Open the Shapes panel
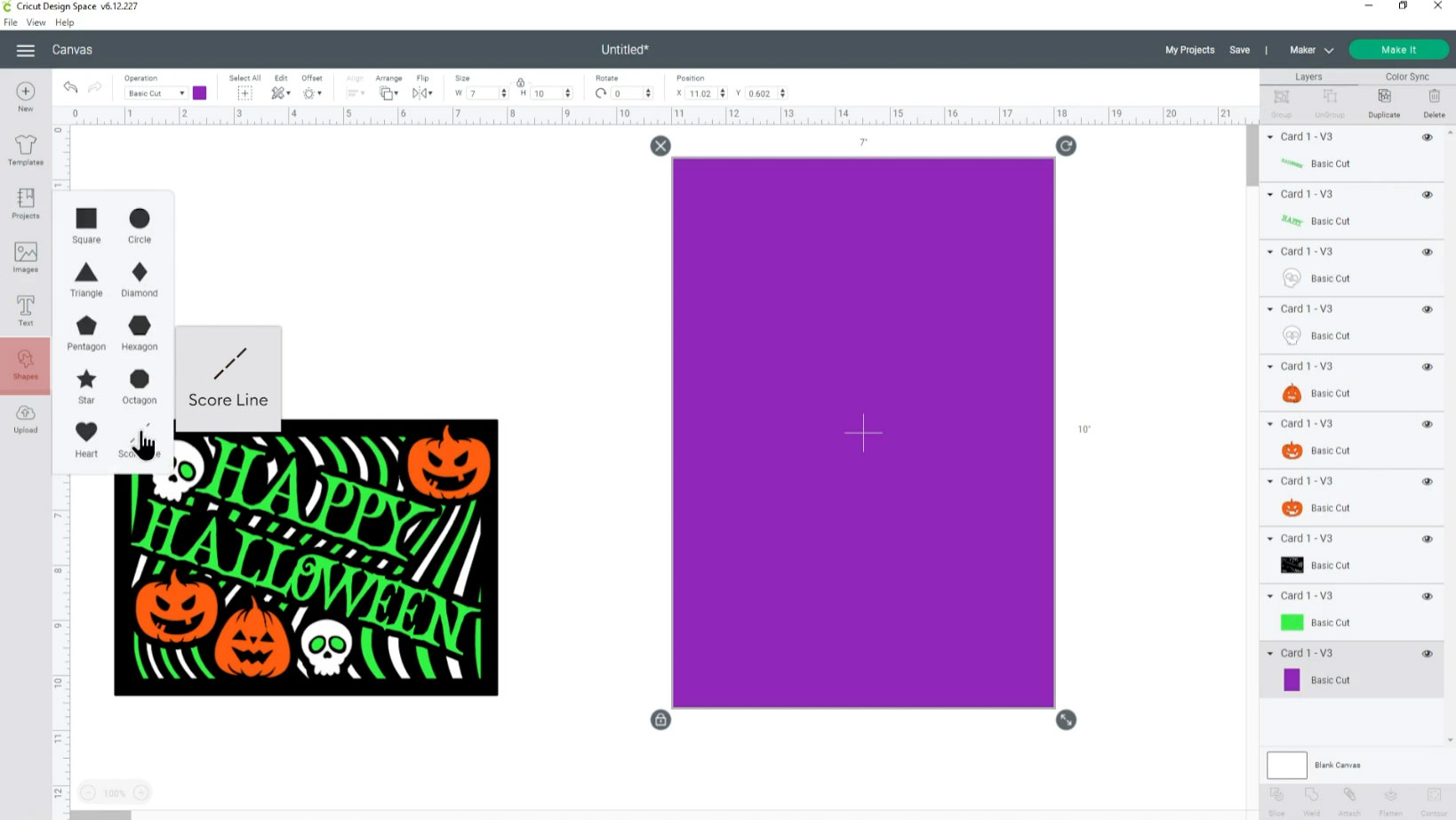 [x=25, y=365]
